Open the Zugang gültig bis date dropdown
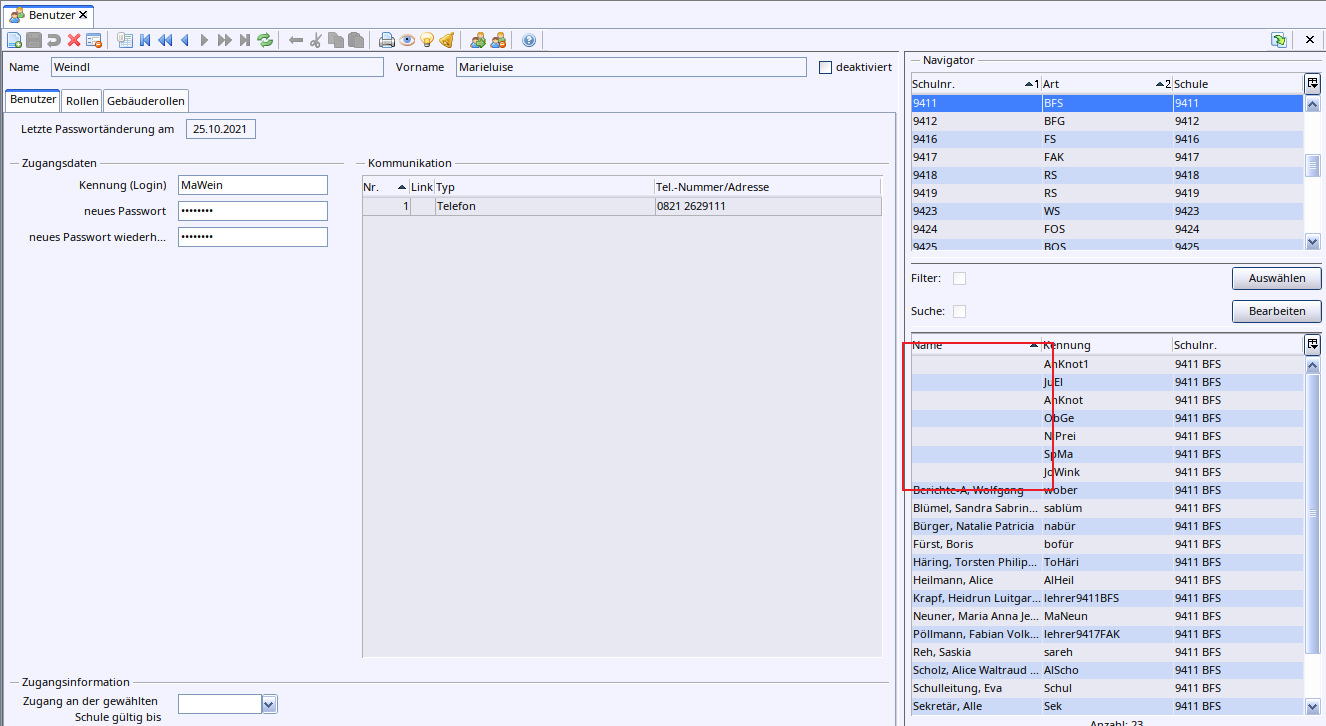The image size is (1326, 726). 269,704
